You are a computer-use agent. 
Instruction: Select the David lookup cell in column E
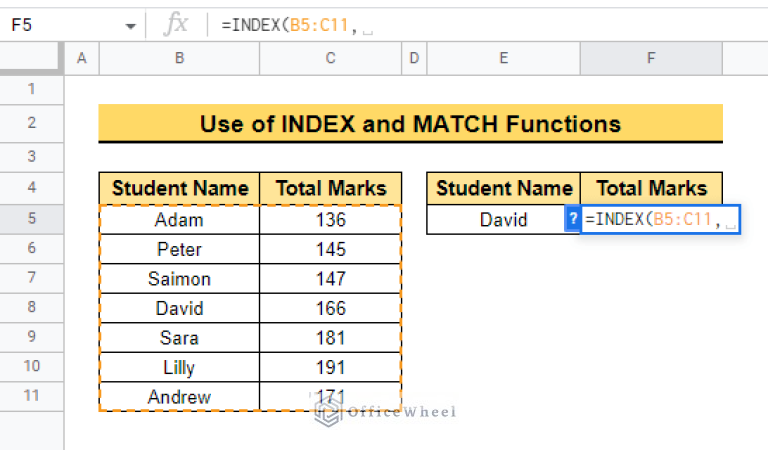click(503, 219)
